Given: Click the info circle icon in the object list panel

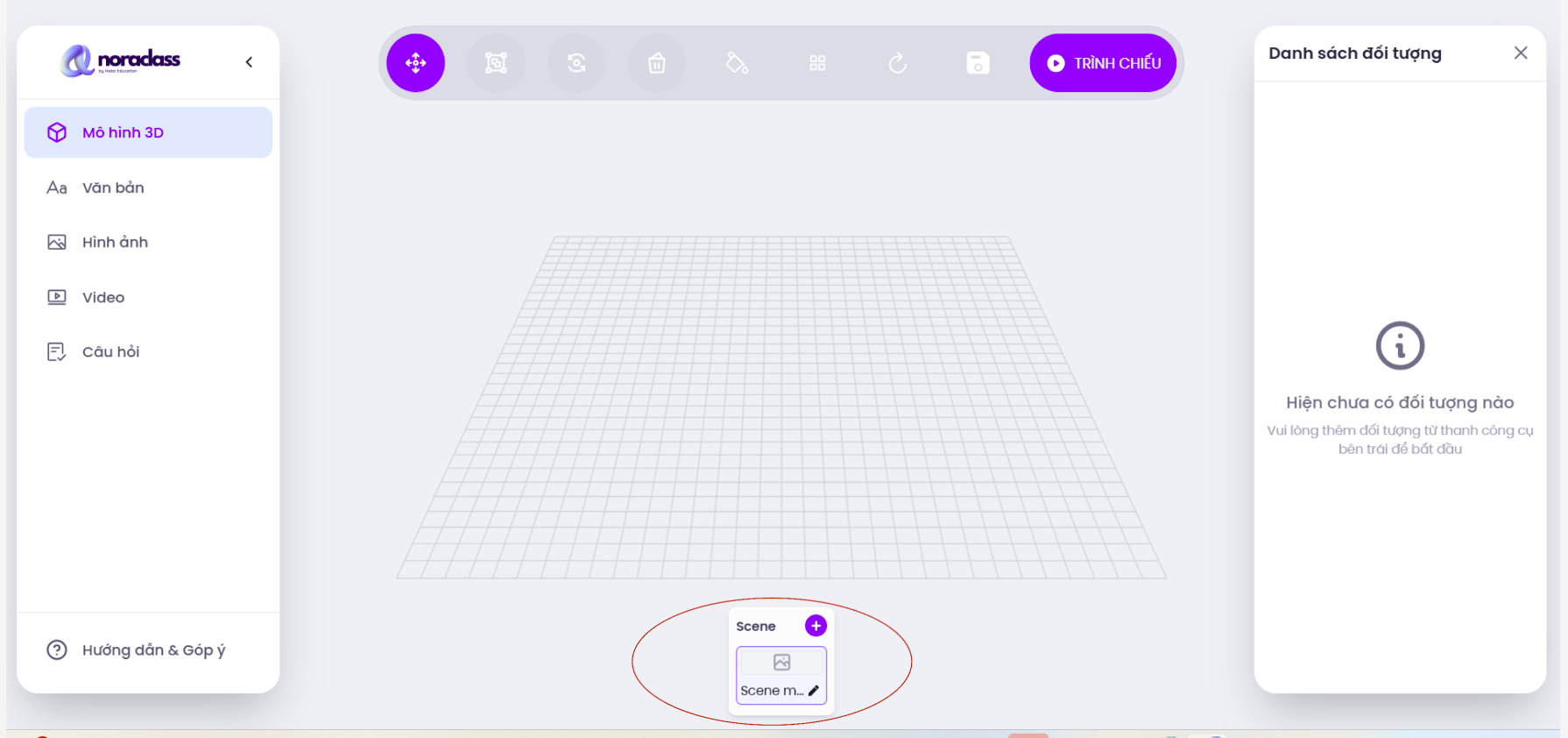Looking at the screenshot, I should [1400, 345].
